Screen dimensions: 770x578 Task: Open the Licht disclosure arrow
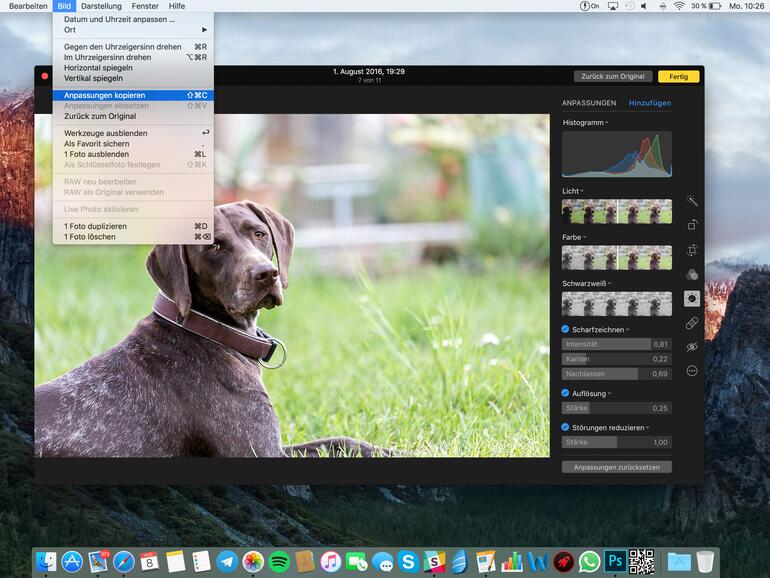[x=582, y=191]
